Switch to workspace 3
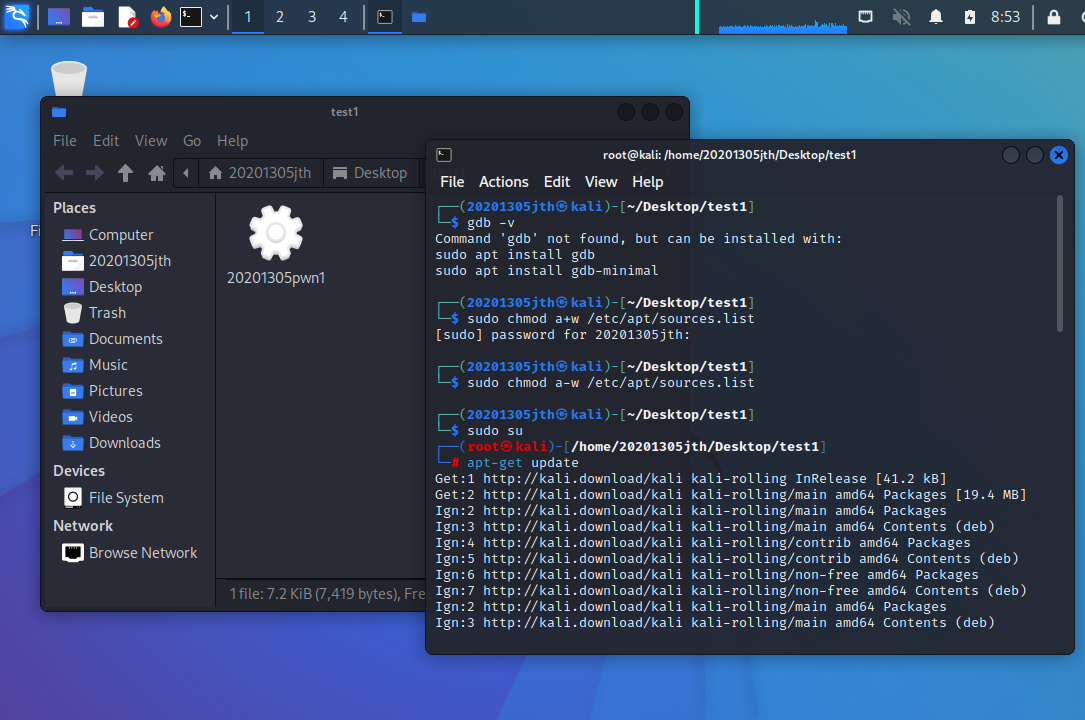1085x720 pixels. click(x=312, y=17)
